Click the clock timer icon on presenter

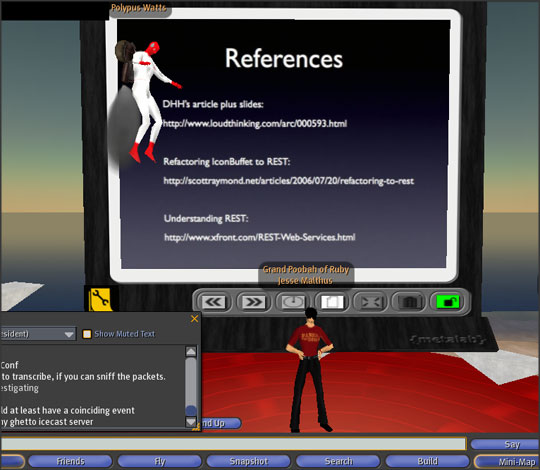click(293, 302)
